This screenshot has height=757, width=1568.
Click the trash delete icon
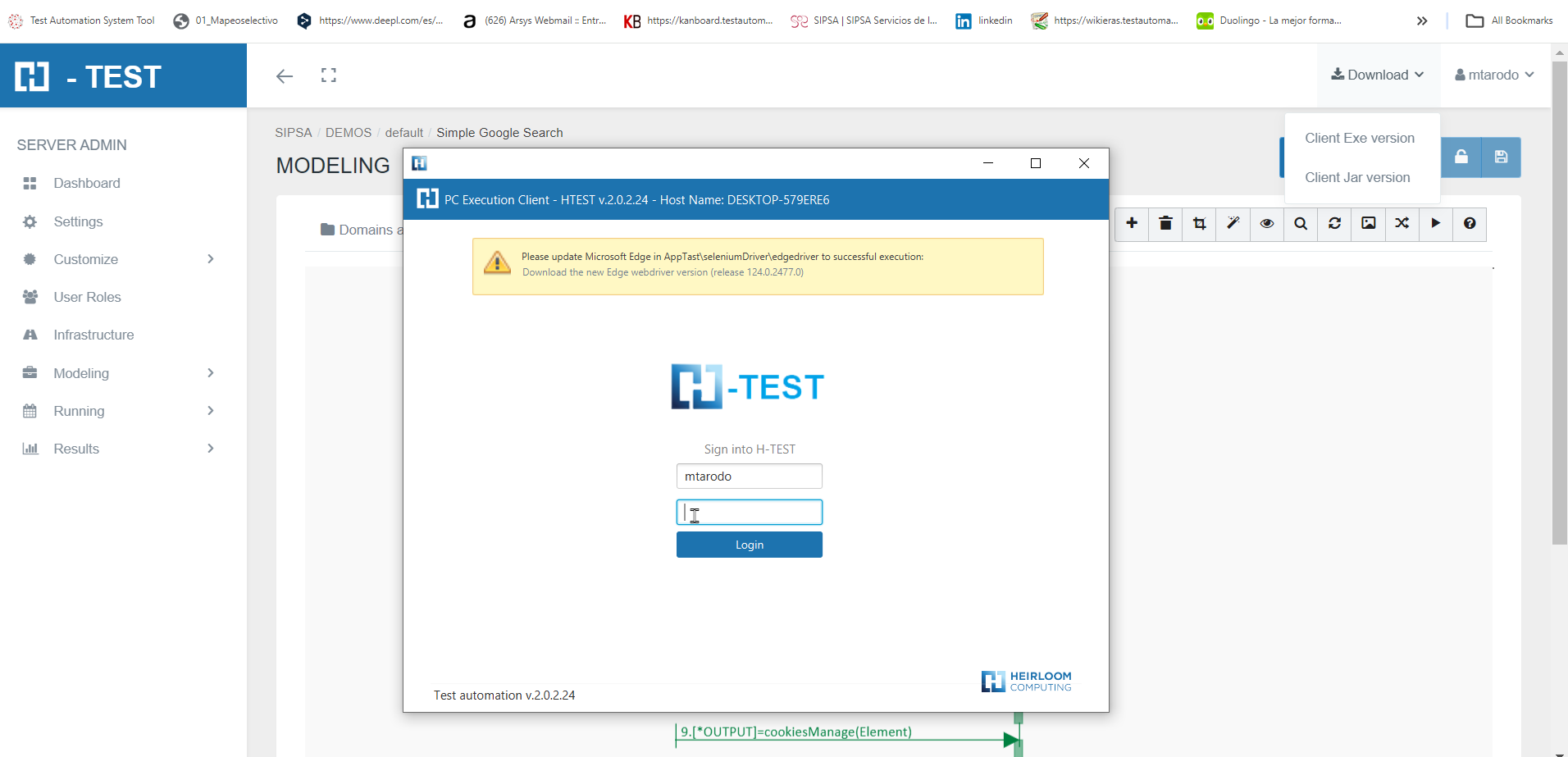[1165, 223]
